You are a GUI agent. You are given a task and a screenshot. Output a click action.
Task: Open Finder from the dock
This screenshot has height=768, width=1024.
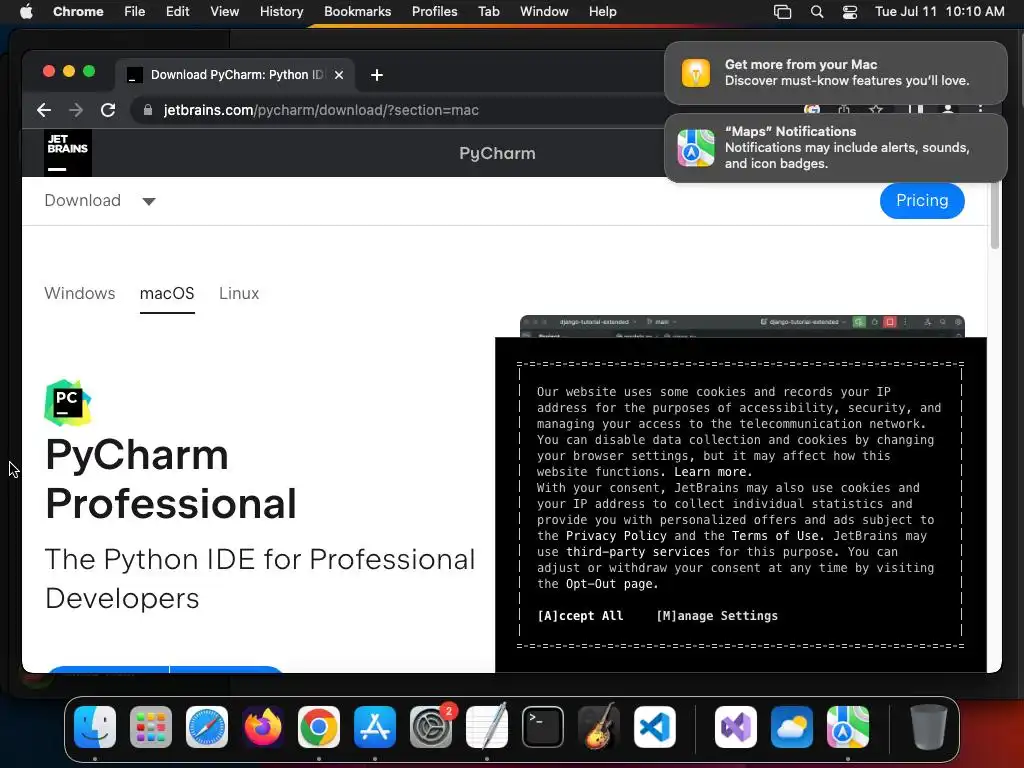click(95, 727)
